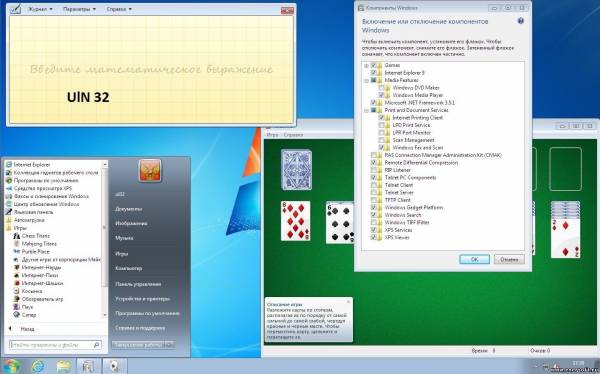
Task: Open Internet Explorer from the taskbar
Action: (x=38, y=366)
